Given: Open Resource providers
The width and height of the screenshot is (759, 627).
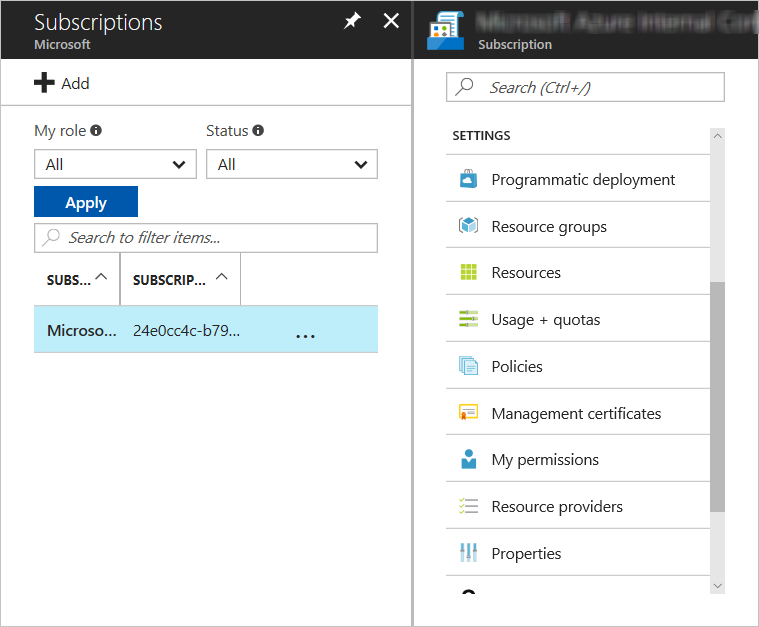Looking at the screenshot, I should 578,506.
